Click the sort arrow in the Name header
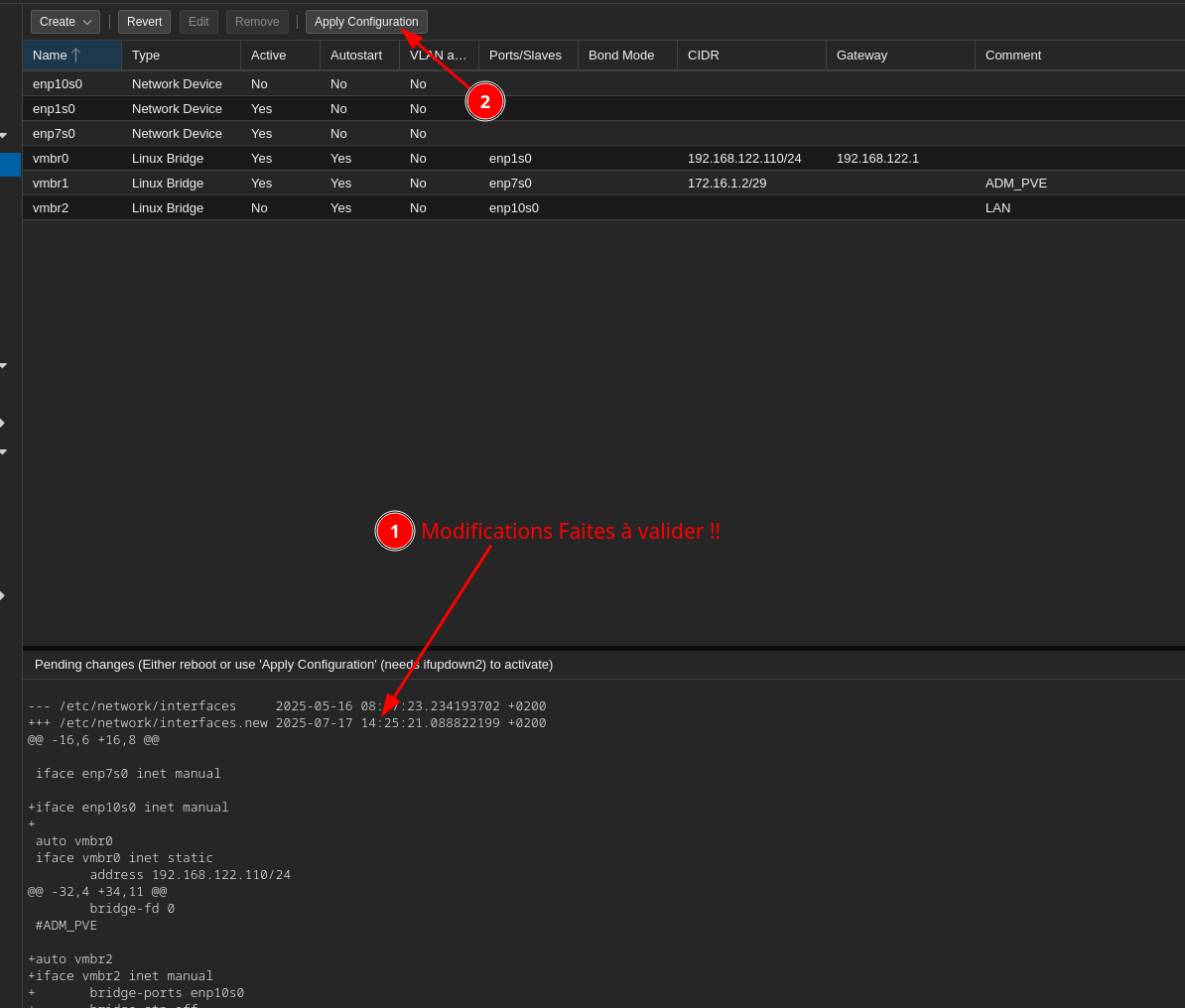The width and height of the screenshot is (1185, 1008). click(76, 56)
